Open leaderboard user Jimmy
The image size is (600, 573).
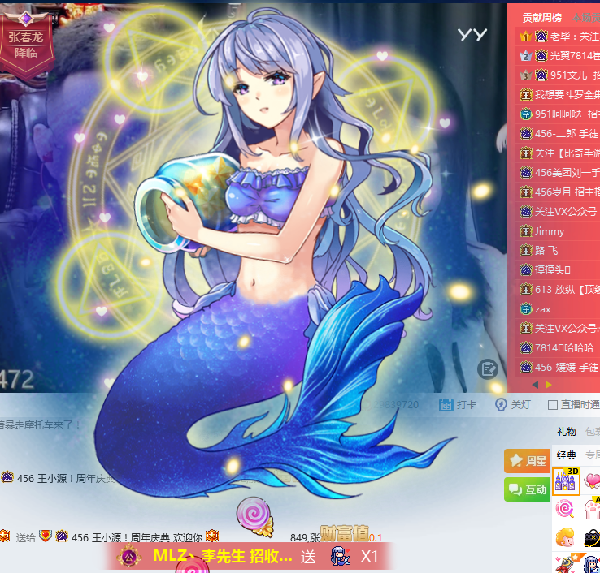click(549, 231)
